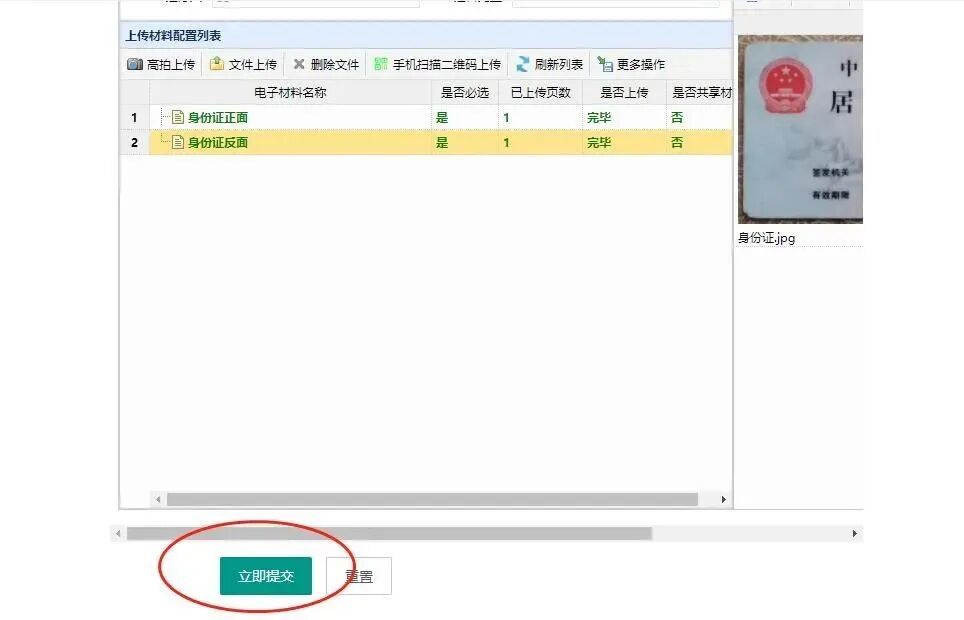This screenshot has height=620, width=964.
Task: Click the 手机扫描二维码上传 QR icon
Action: pos(381,63)
